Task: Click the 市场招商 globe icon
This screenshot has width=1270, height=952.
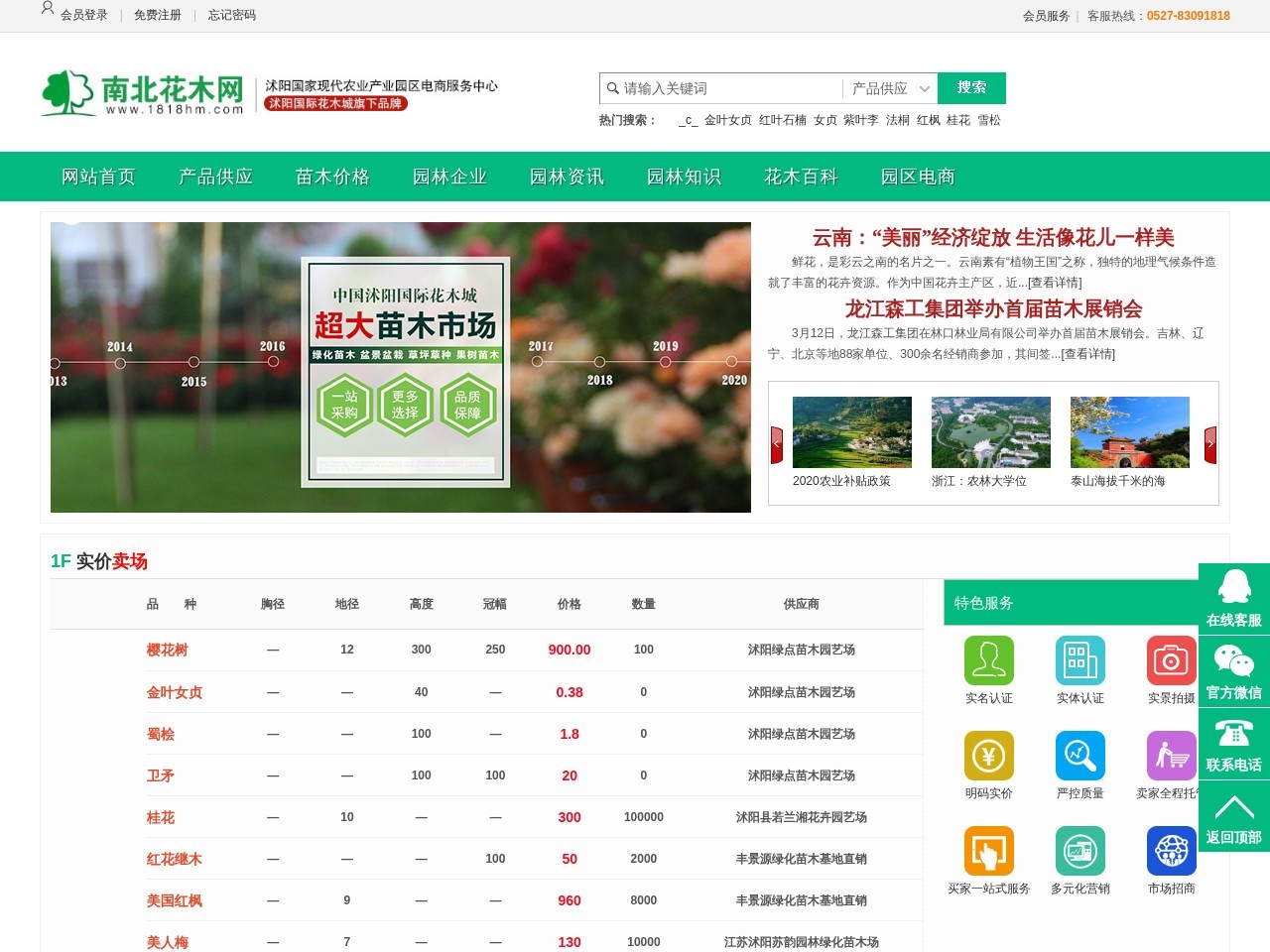Action: [x=1171, y=849]
